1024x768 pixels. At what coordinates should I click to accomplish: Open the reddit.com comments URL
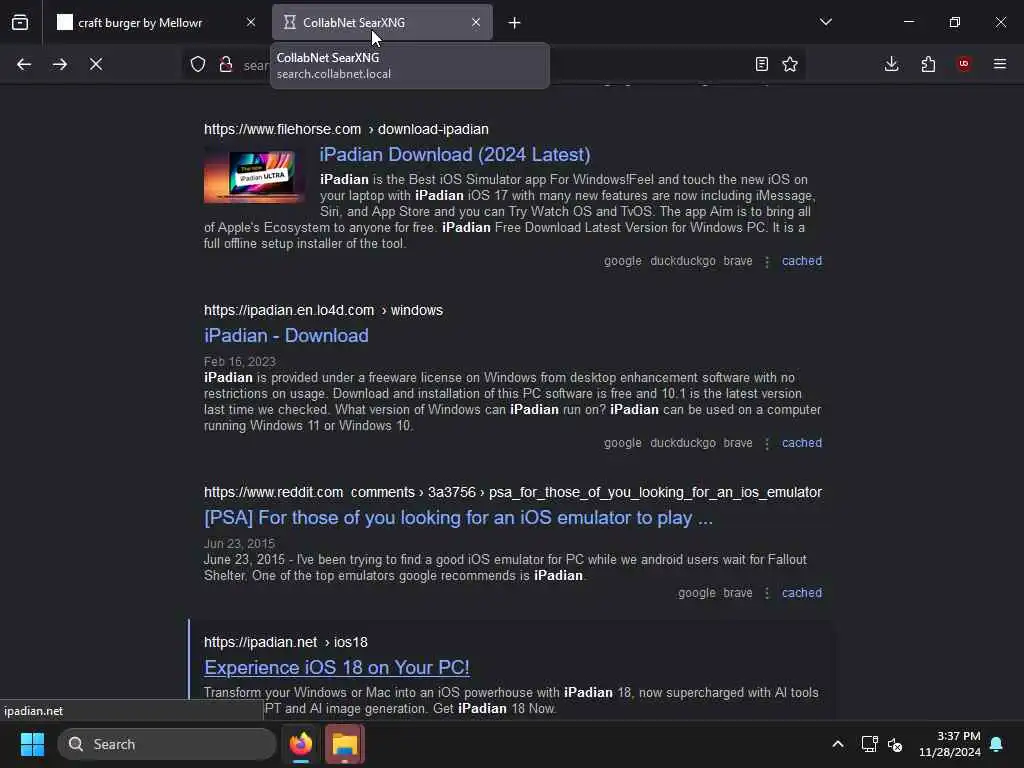pyautogui.click(x=513, y=492)
